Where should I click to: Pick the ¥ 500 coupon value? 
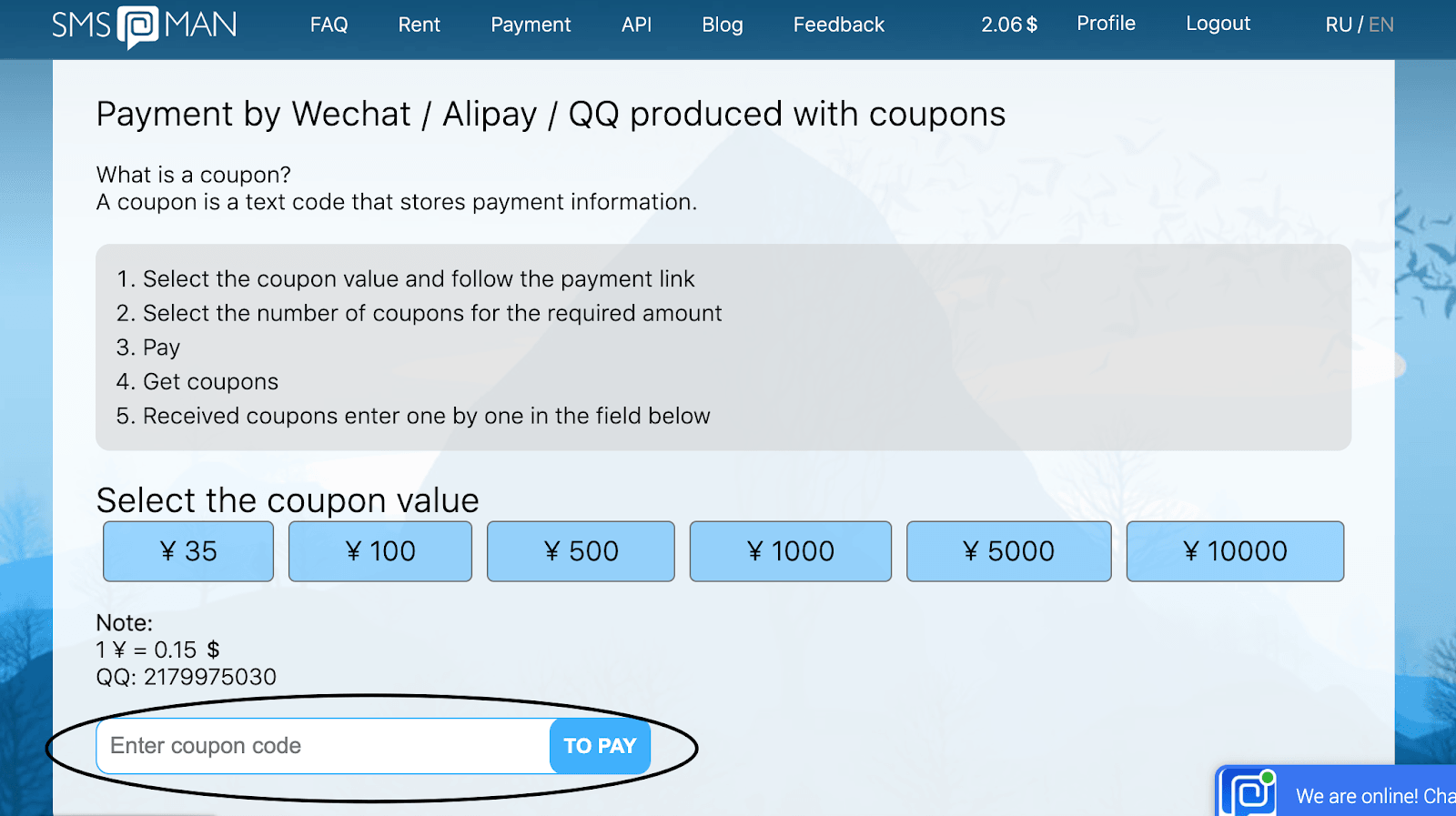581,551
